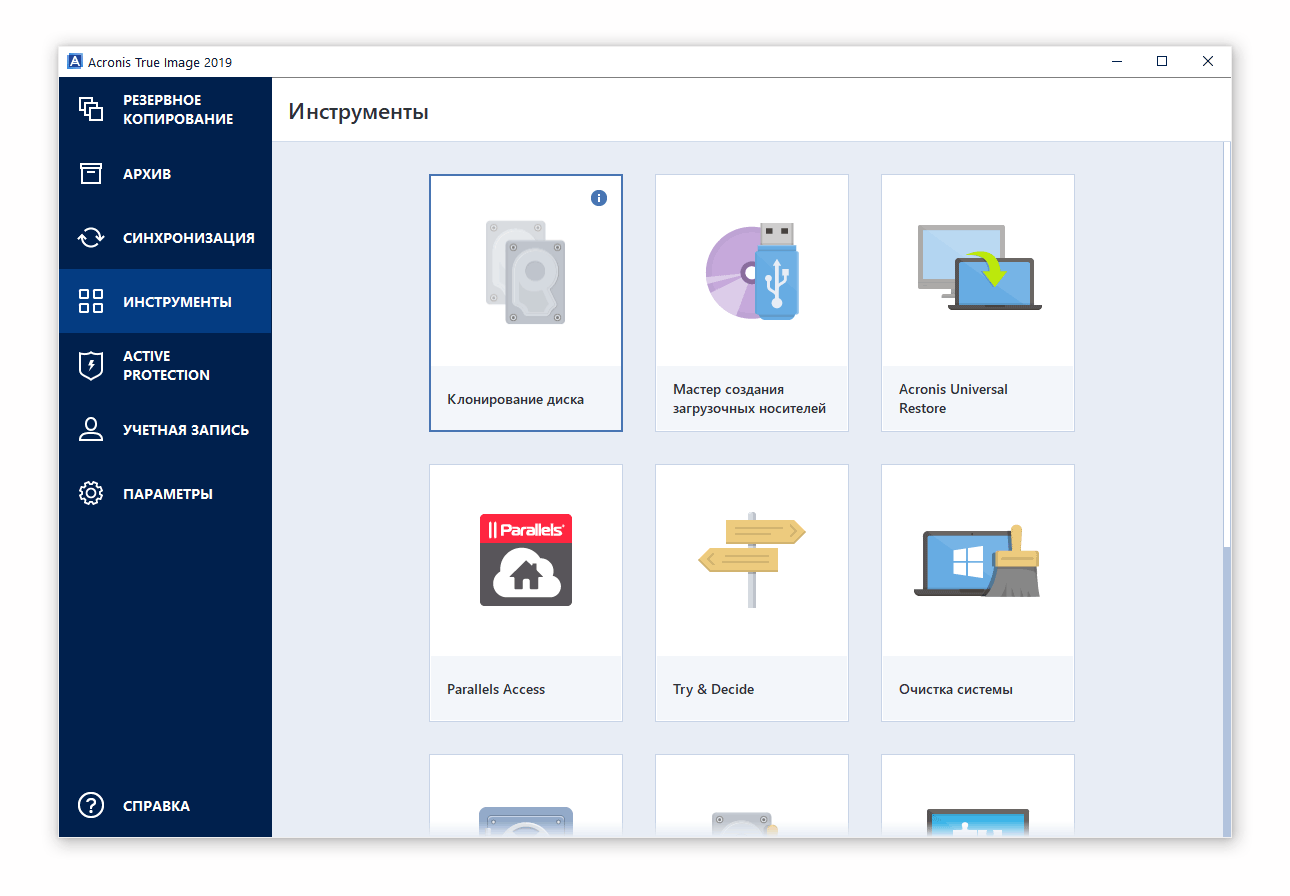Maximize the Acronis True Image window
Viewport: 1290px width, 896px height.
1162,61
